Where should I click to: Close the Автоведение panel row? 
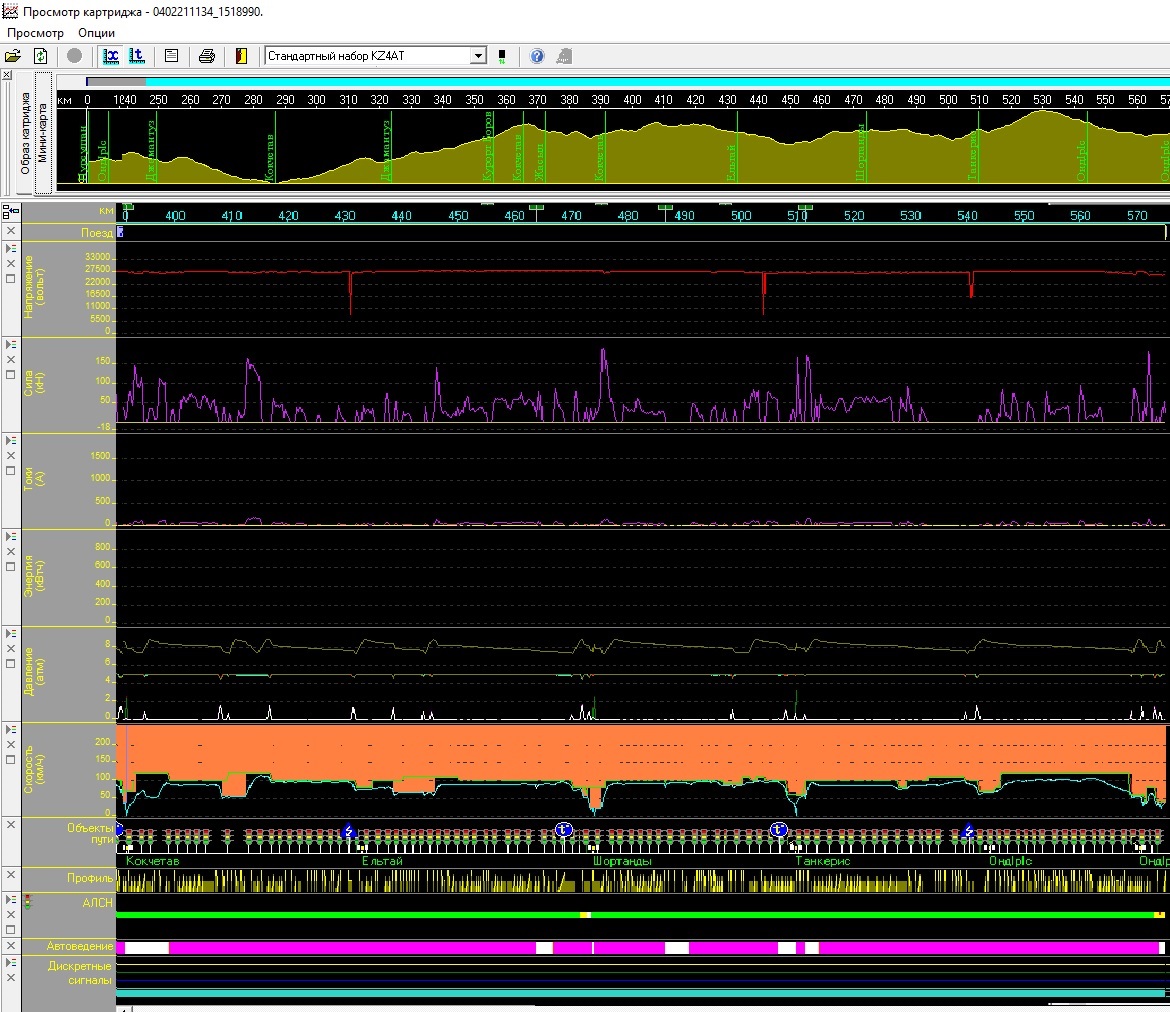pyautogui.click(x=10, y=946)
